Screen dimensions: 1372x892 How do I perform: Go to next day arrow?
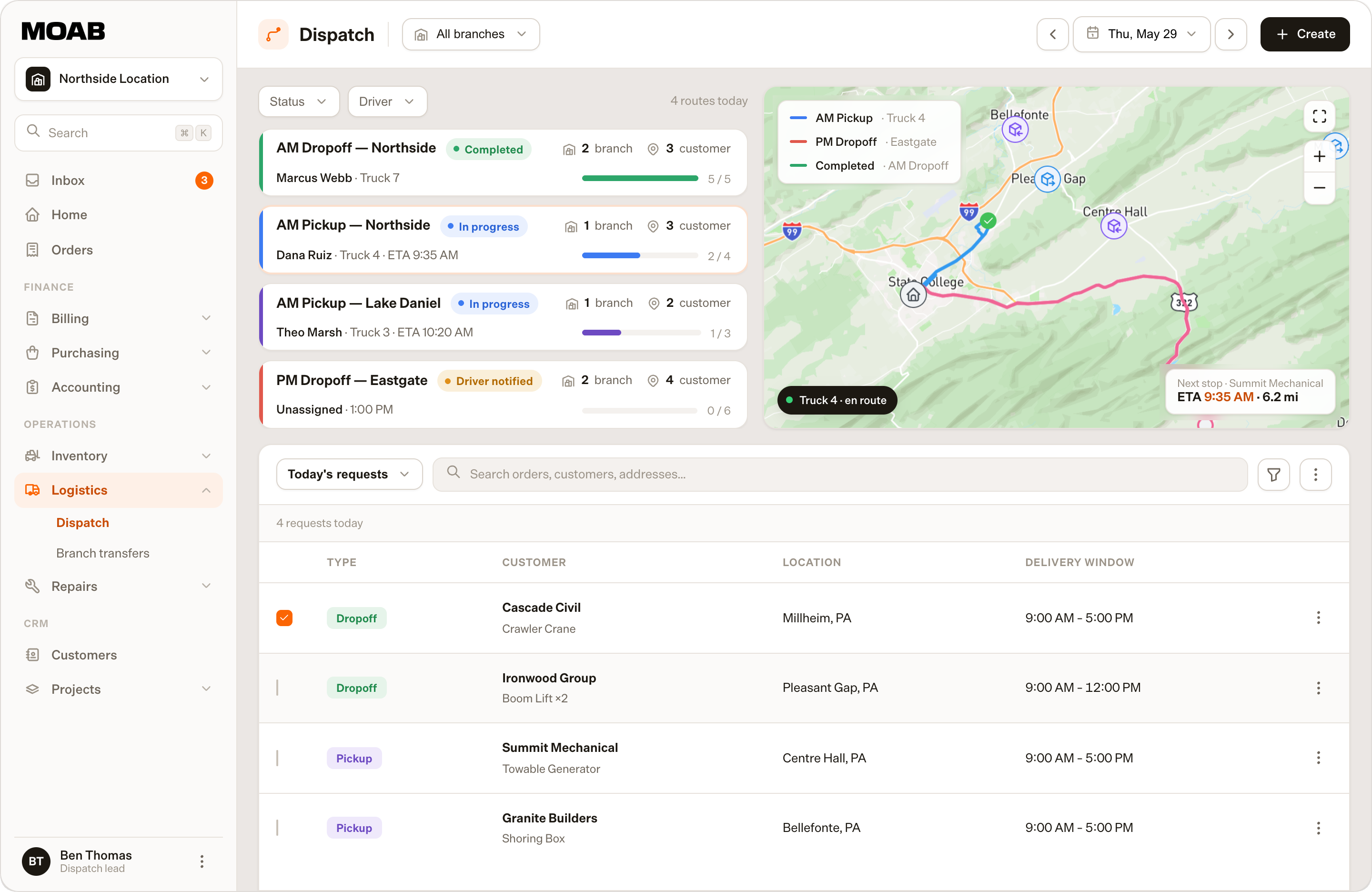point(1231,34)
